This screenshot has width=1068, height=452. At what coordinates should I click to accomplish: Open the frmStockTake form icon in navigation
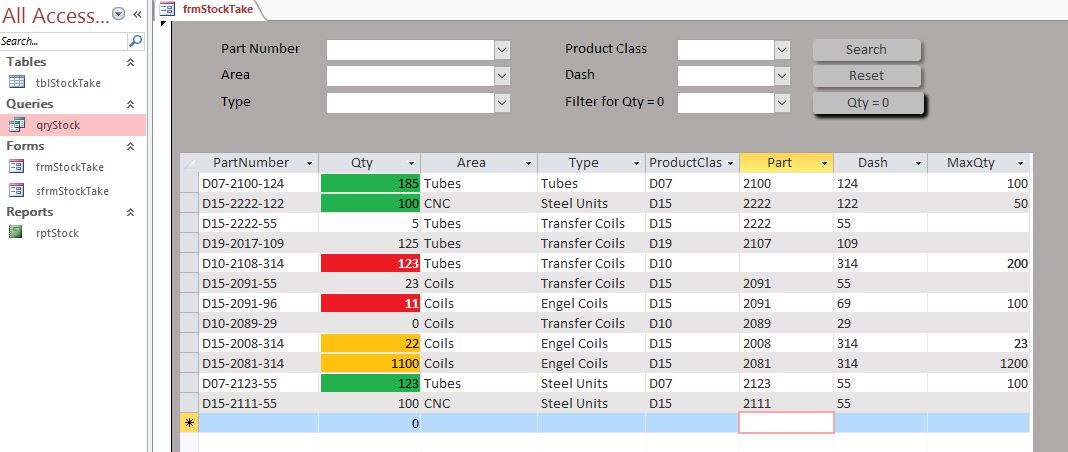pos(16,167)
